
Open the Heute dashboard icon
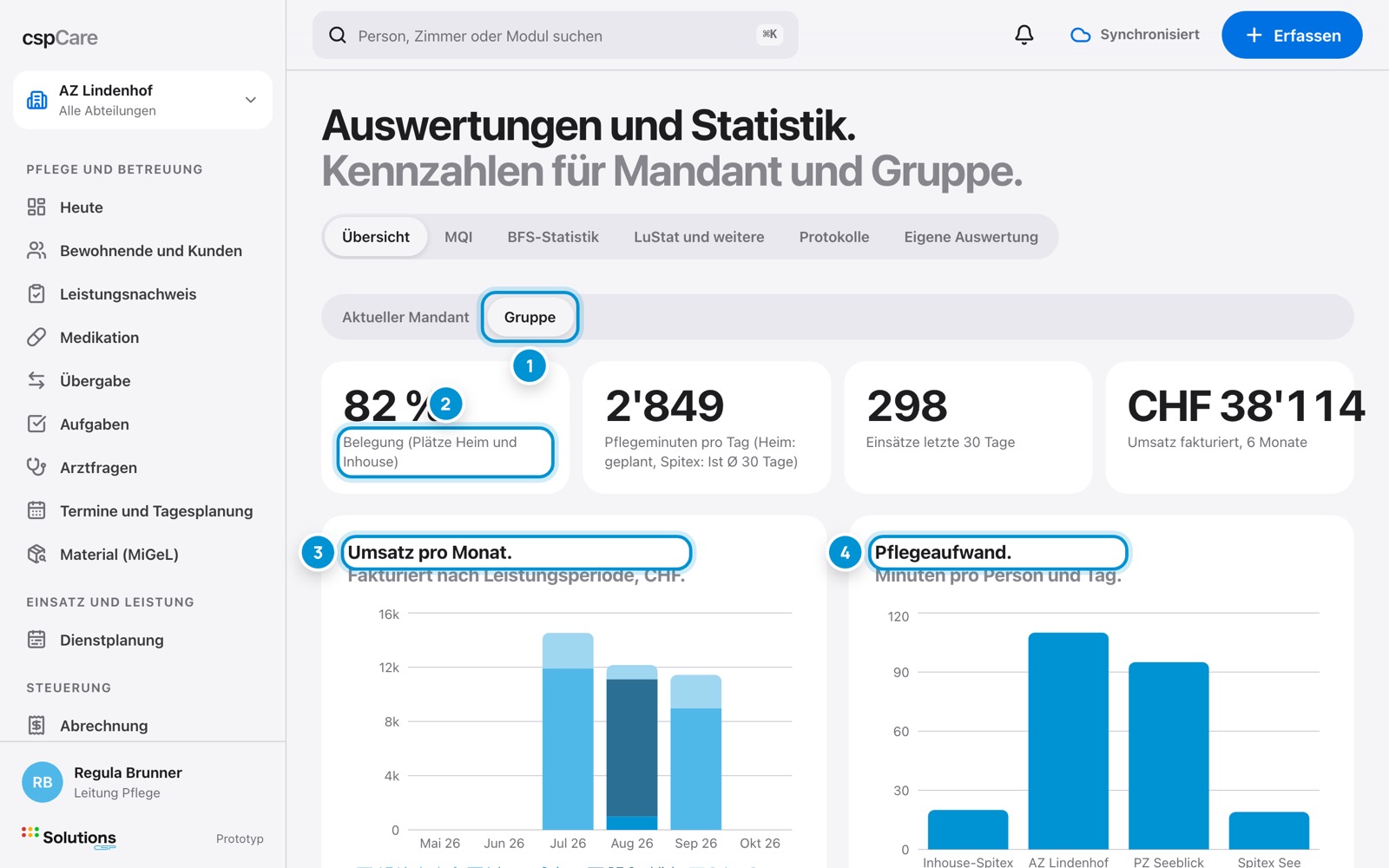[36, 207]
